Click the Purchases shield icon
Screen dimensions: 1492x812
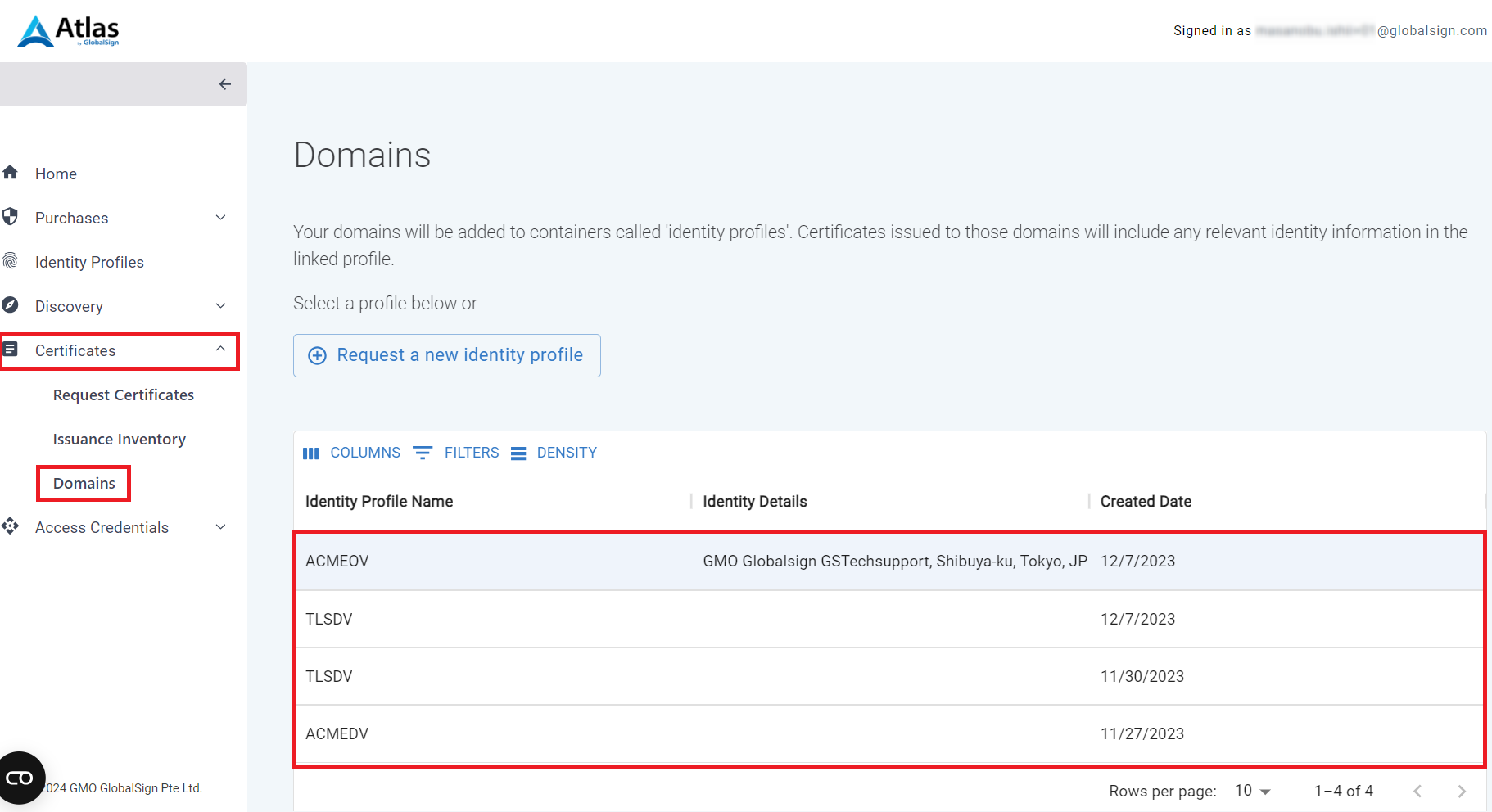tap(11, 217)
